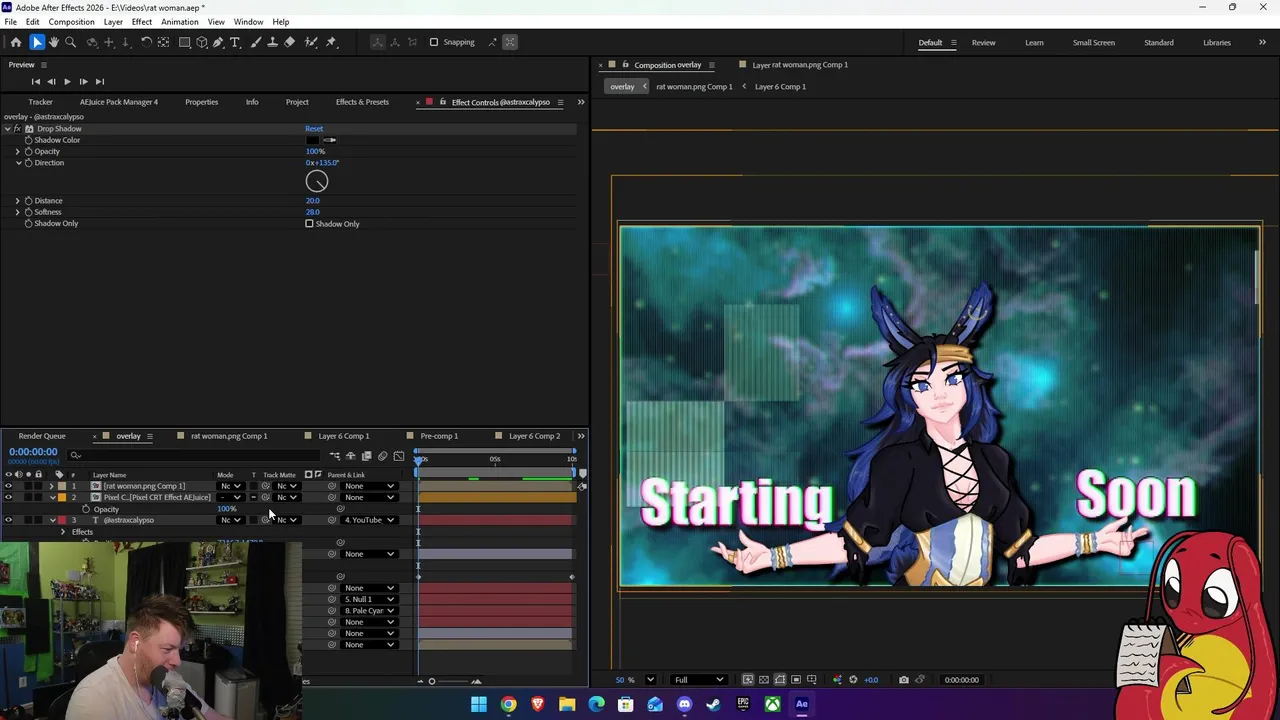Select the Clone Stamp tool
Image resolution: width=1280 pixels, height=720 pixels.
(272, 42)
